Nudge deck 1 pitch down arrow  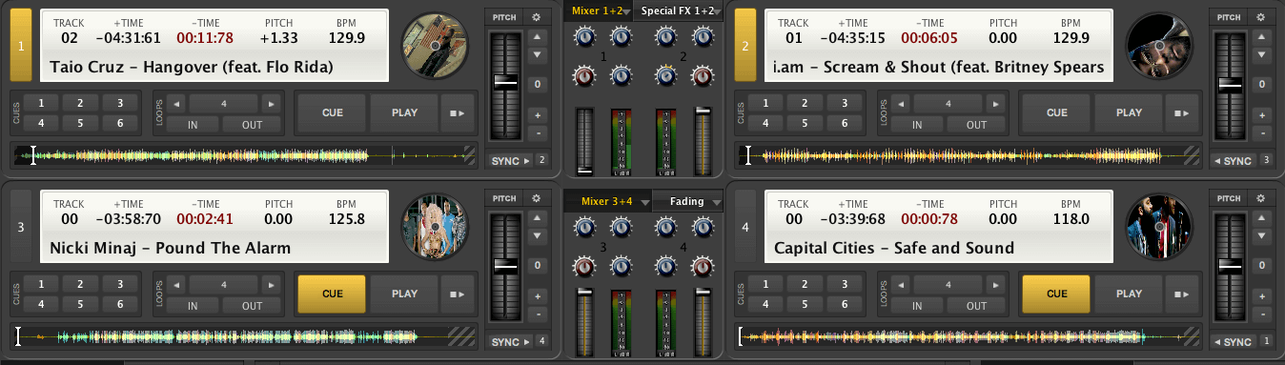pyautogui.click(x=537, y=55)
